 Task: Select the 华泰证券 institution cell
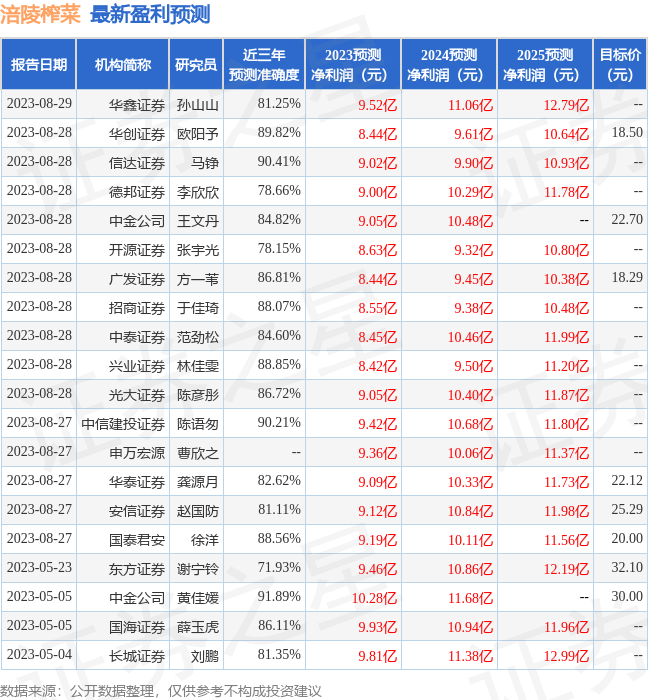coord(123,481)
